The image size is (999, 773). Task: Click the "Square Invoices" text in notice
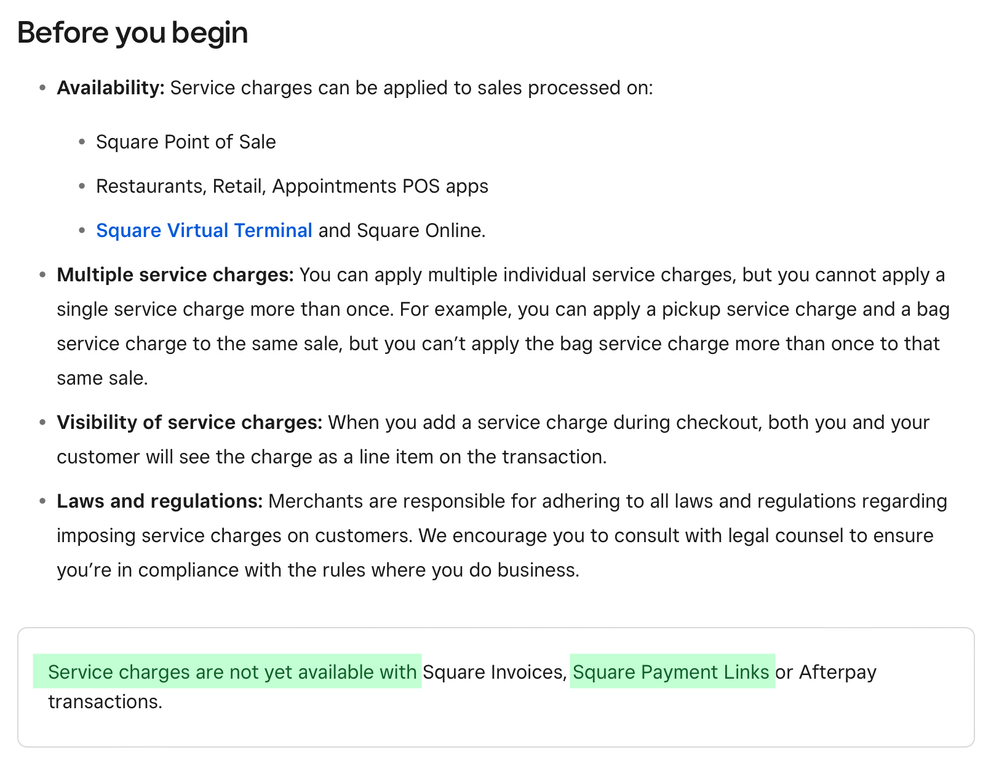pos(493,672)
